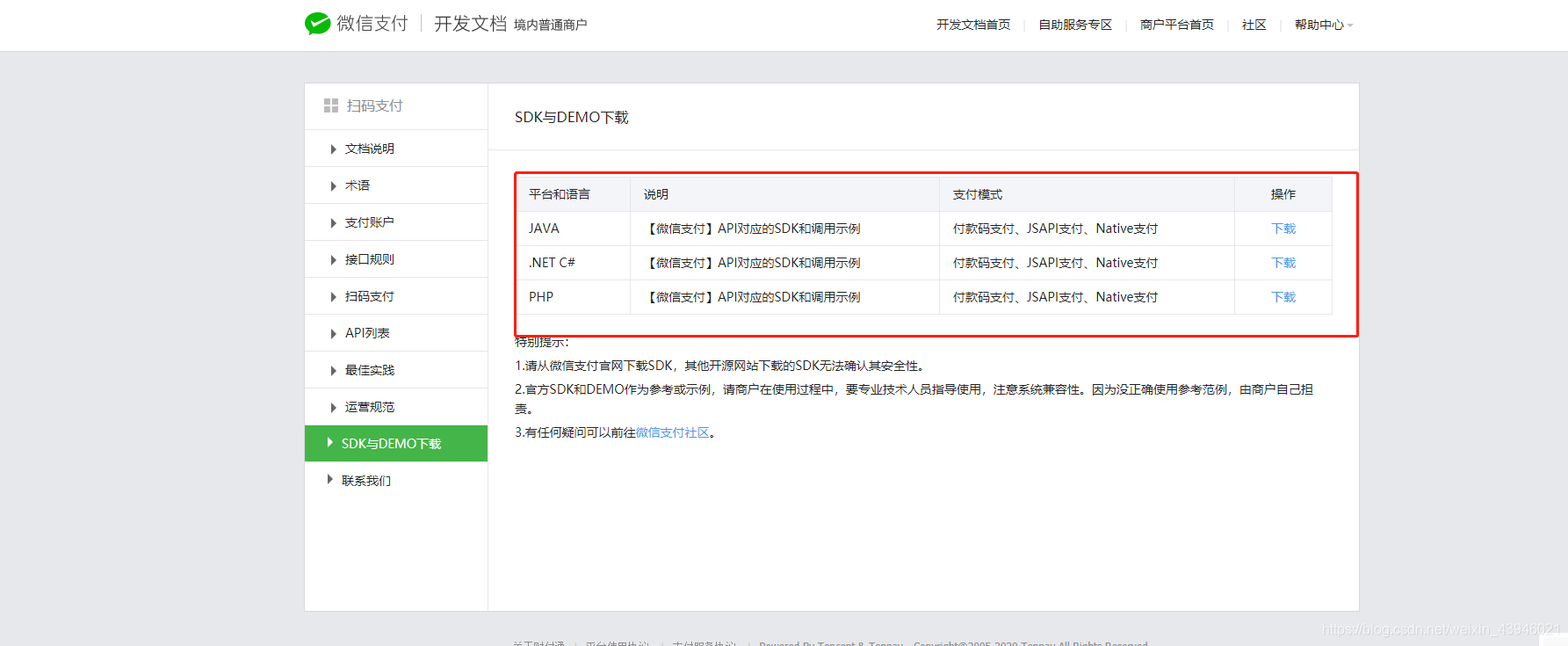Click the 微信支付 header logo text

point(372,24)
